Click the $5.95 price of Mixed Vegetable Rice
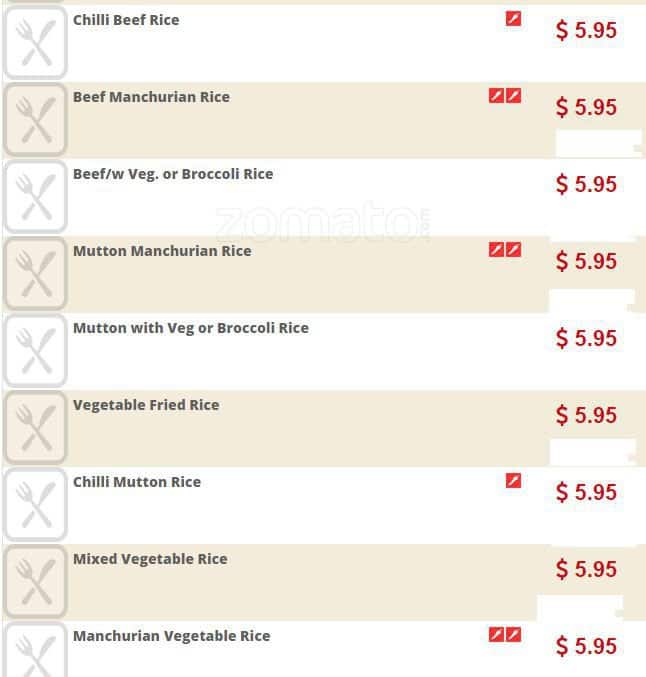The width and height of the screenshot is (646, 677). (x=586, y=569)
